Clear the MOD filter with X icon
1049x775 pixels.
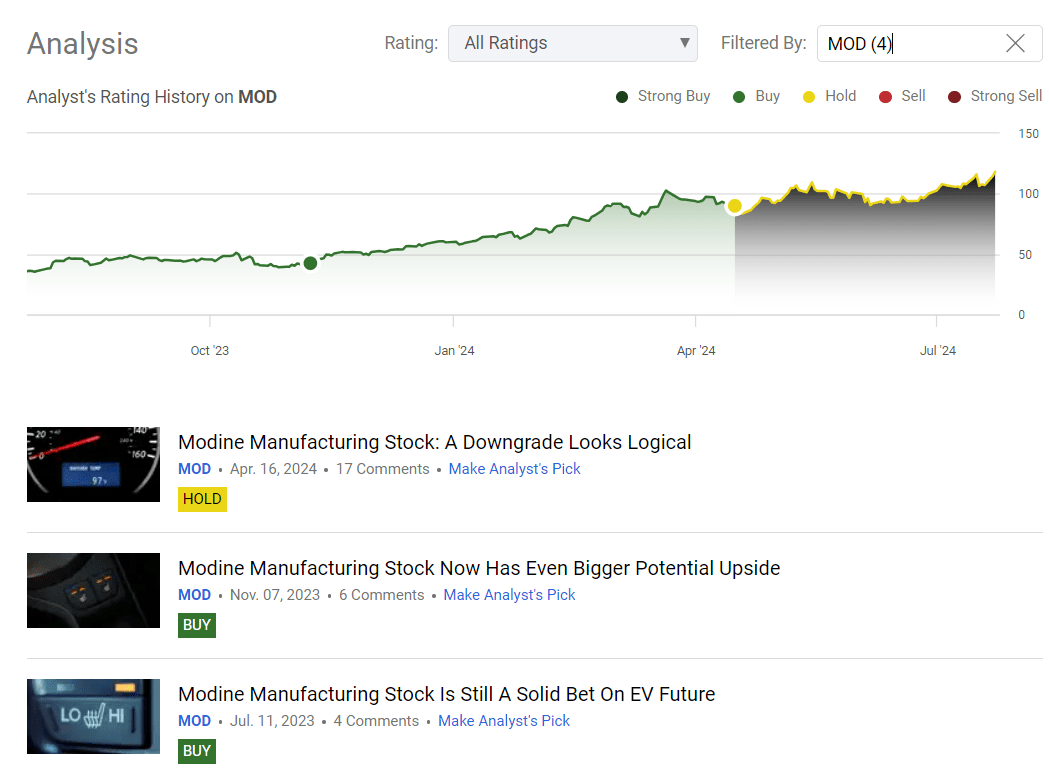pyautogui.click(x=1015, y=43)
